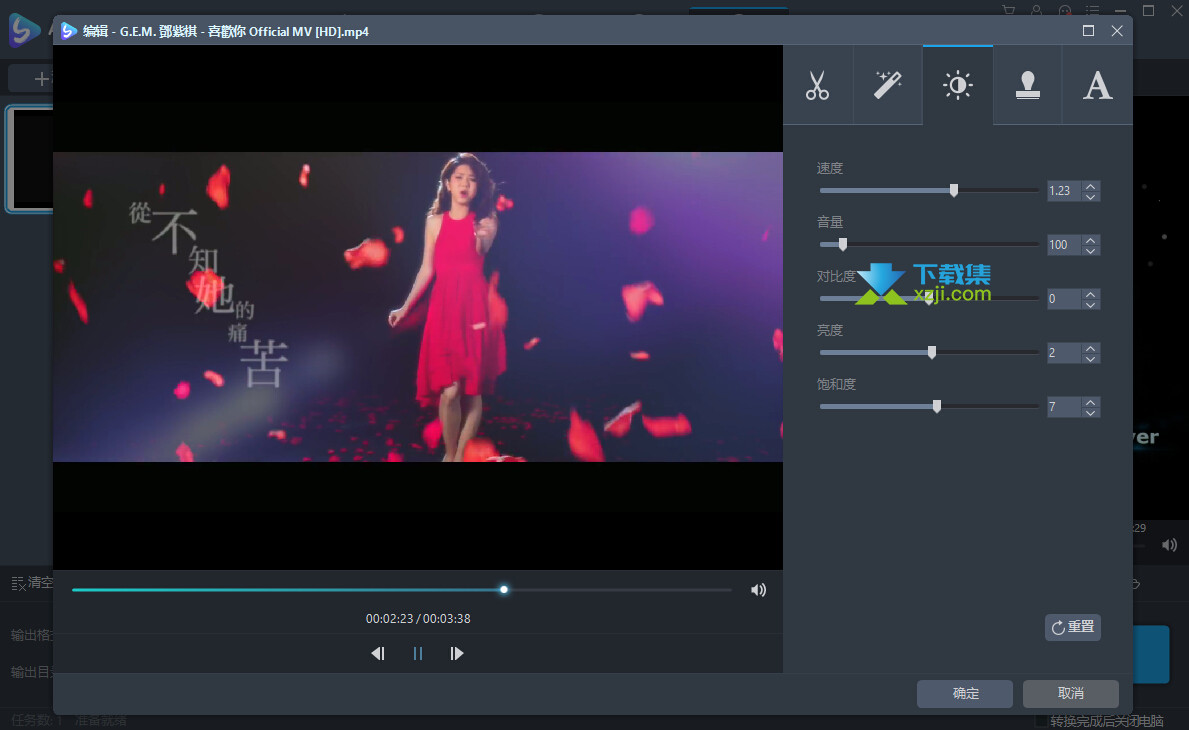Screen dimensions: 1189x730
Task: Decrease 饱和度 saturation with the down arrow
Action: 1090,412
